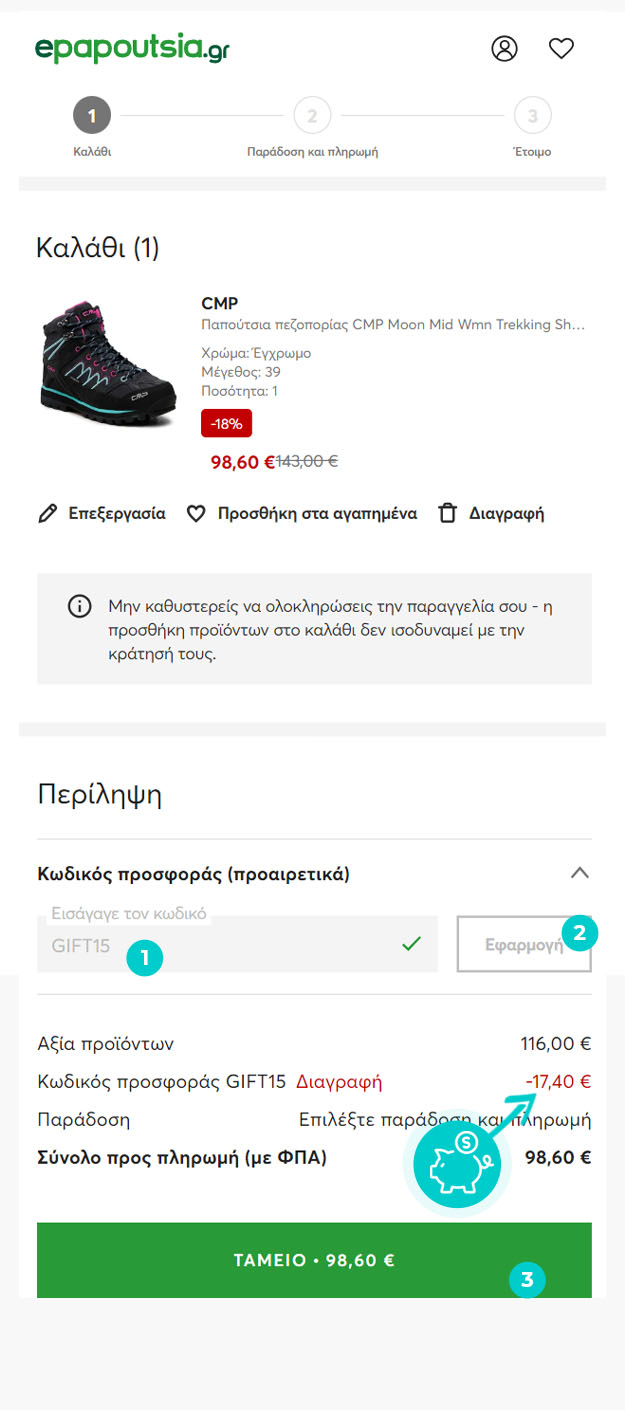Click the trash delete icon
Image resolution: width=625 pixels, height=1410 pixels.
coord(448,514)
